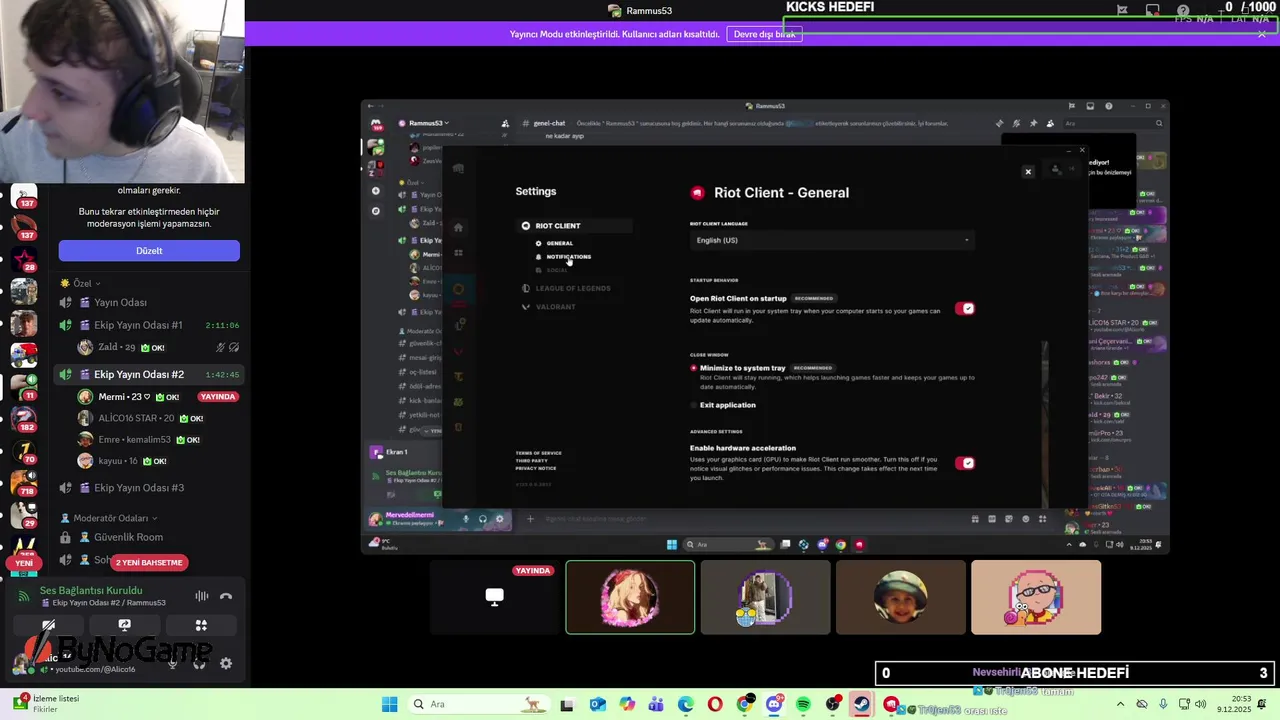Close the Riot Client settings dialog

click(1028, 172)
